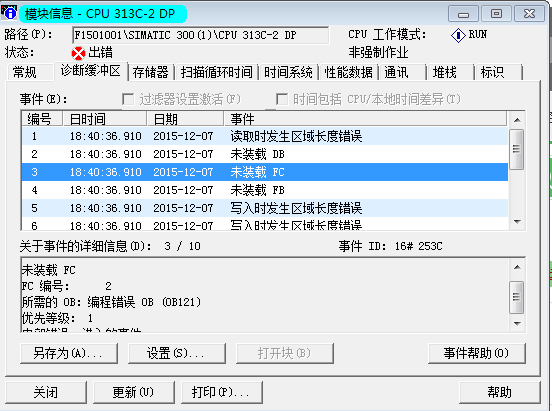Open the 存储器 tab

pyautogui.click(x=151, y=72)
